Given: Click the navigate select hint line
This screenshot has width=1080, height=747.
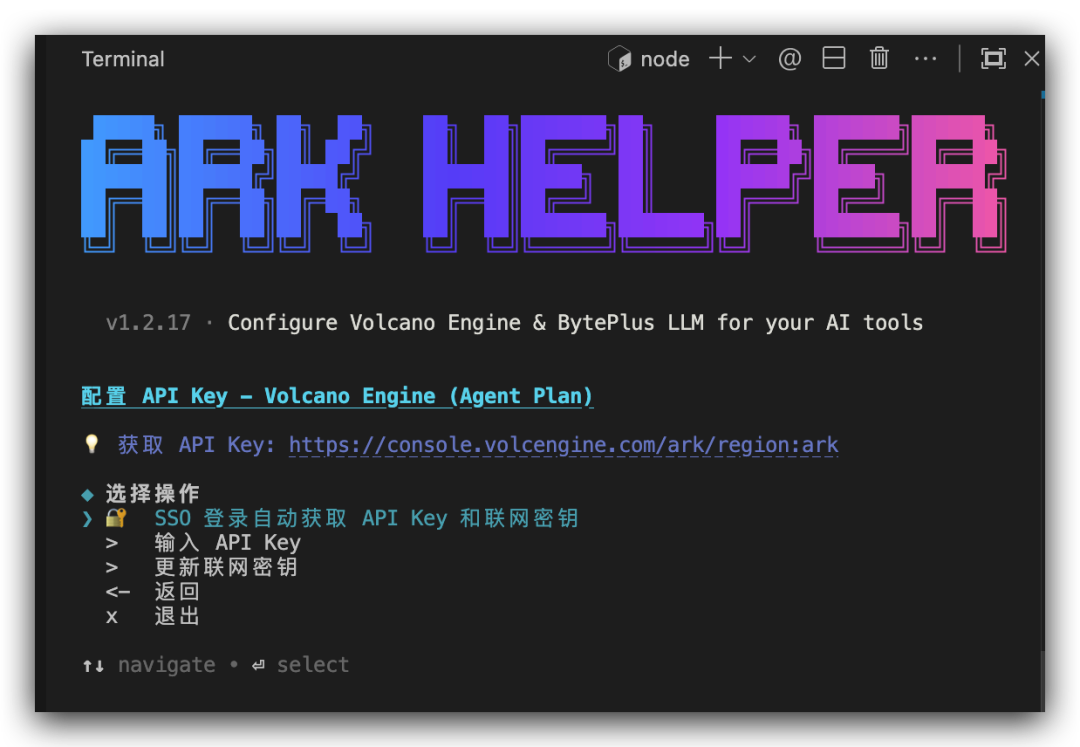Looking at the screenshot, I should 216,665.
